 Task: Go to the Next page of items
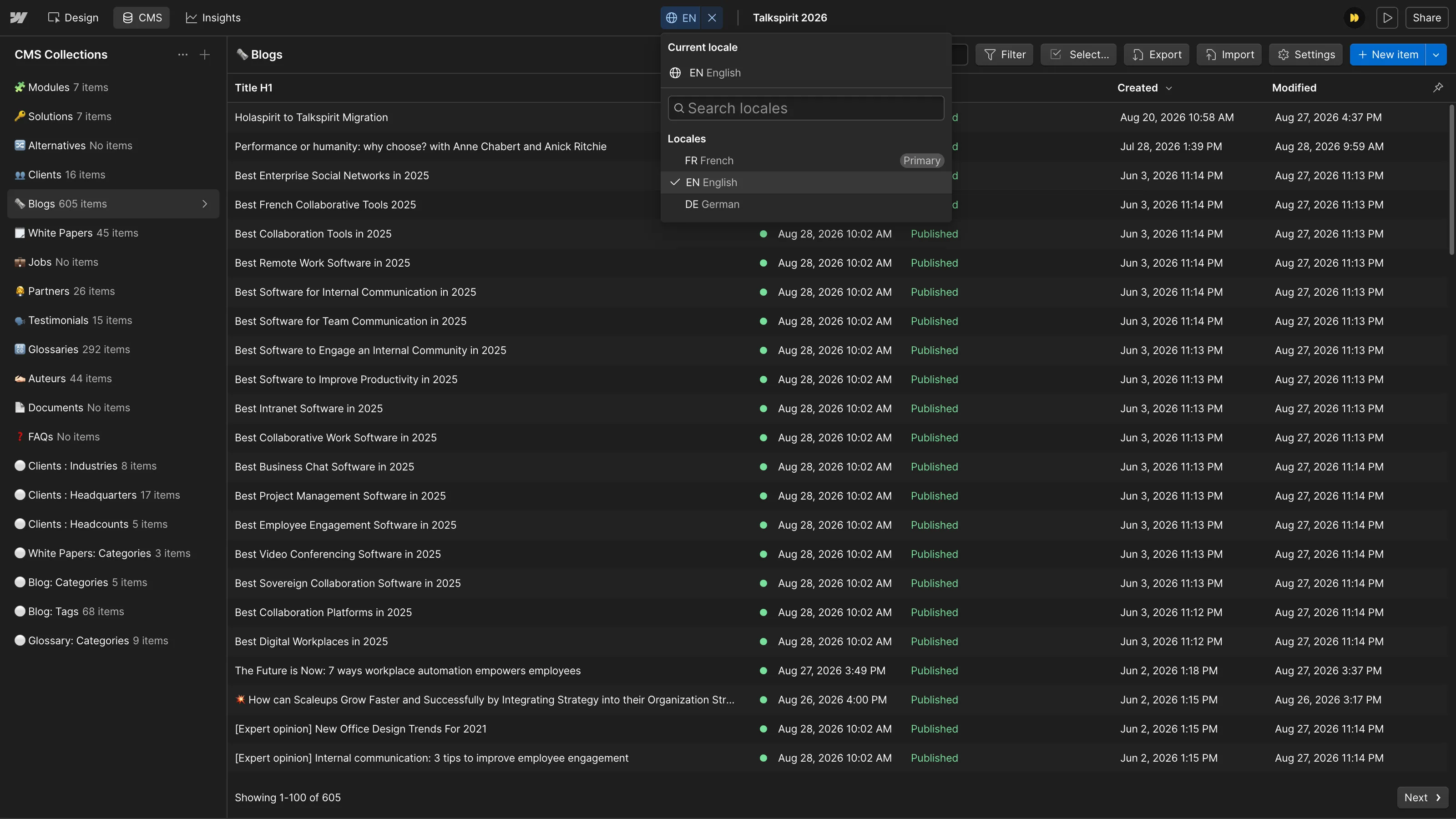point(1423,798)
